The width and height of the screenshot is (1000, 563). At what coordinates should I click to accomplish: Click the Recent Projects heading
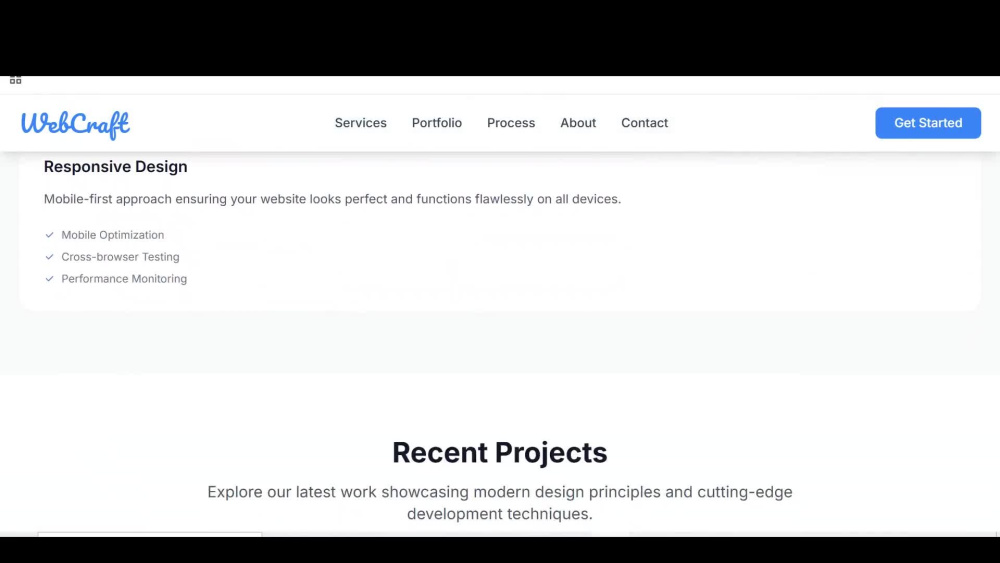pyautogui.click(x=499, y=453)
